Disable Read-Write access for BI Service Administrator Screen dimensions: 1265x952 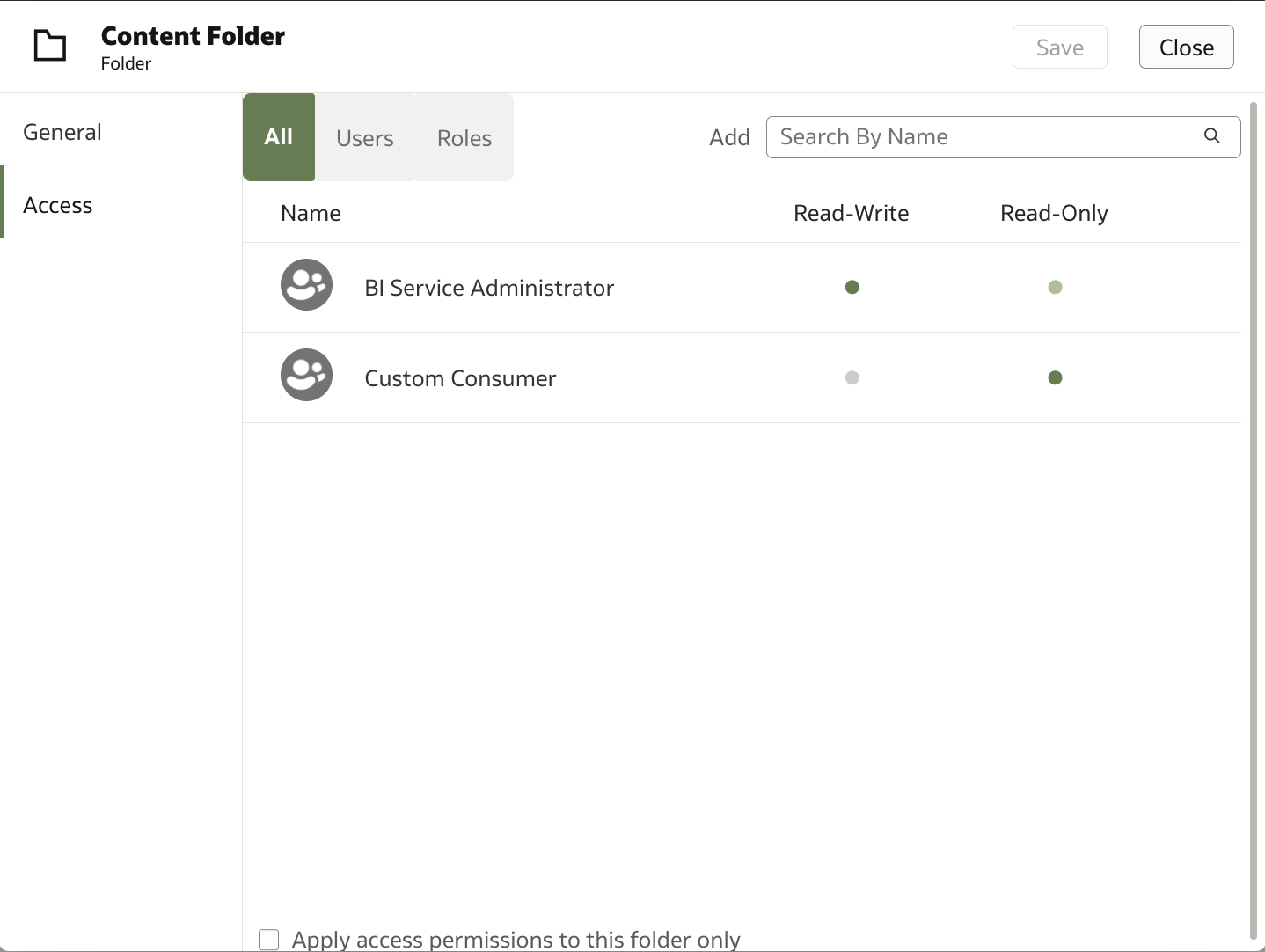pyautogui.click(x=851, y=287)
